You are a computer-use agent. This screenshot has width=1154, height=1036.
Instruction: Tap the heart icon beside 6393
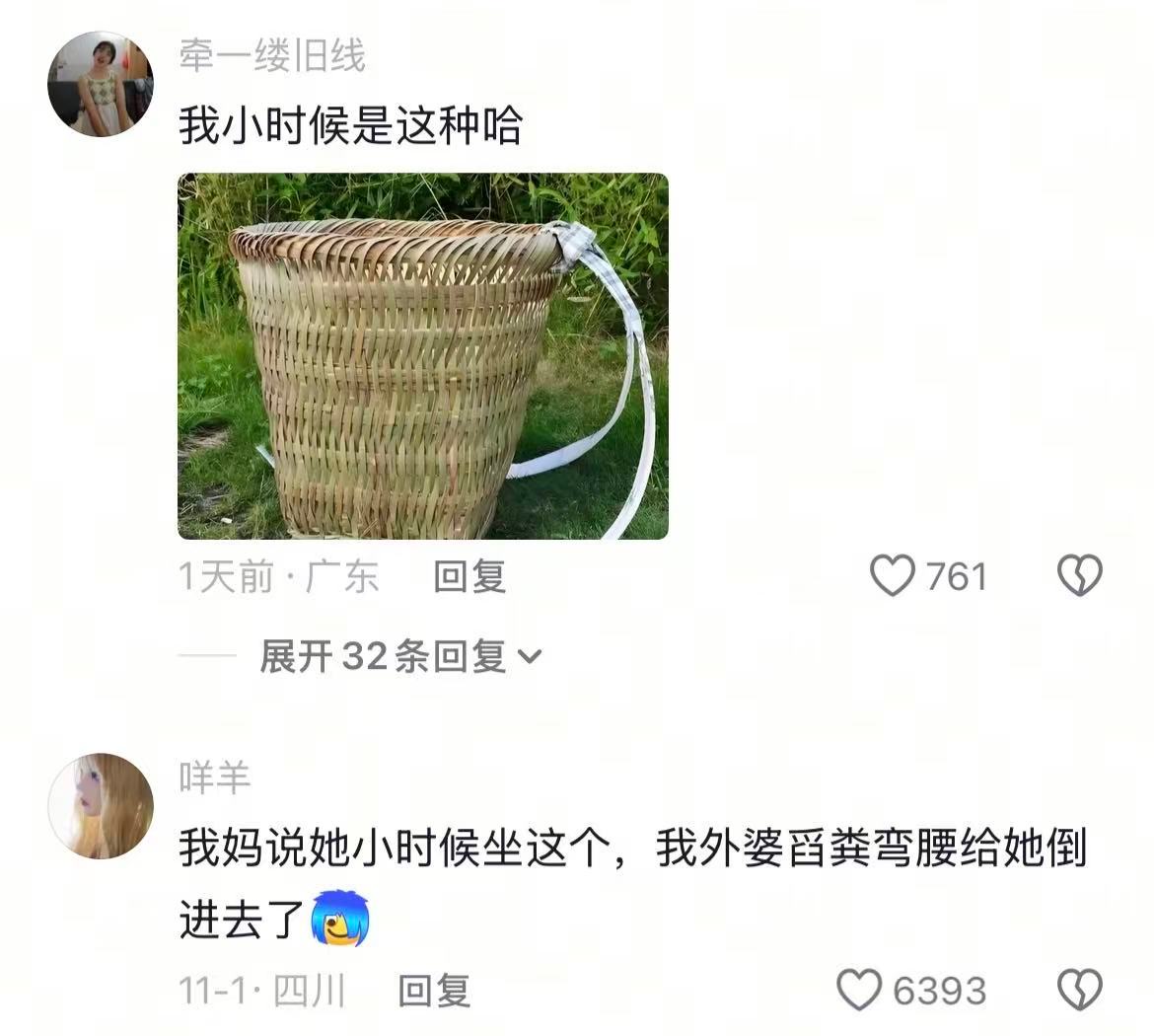coord(859,989)
